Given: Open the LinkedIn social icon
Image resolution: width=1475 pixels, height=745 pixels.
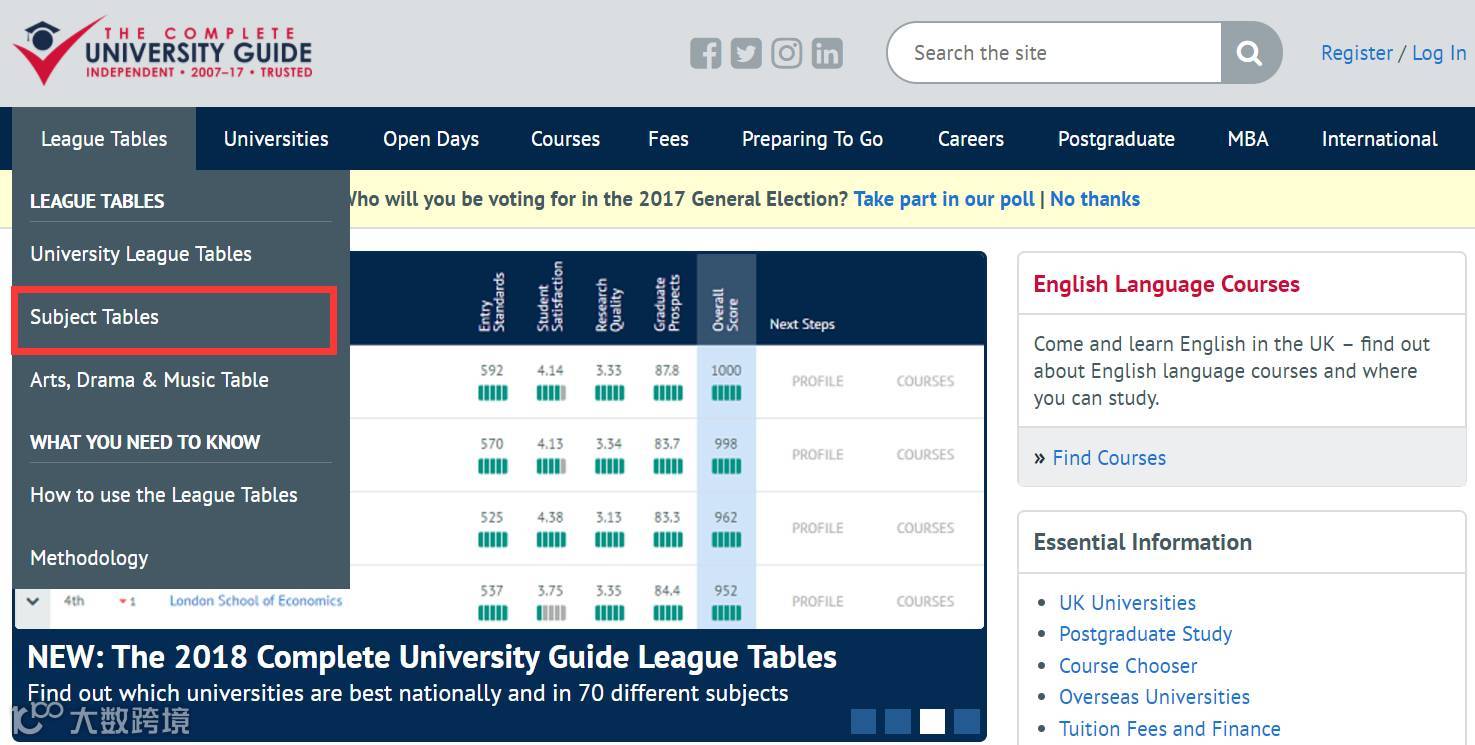Looking at the screenshot, I should click(827, 53).
